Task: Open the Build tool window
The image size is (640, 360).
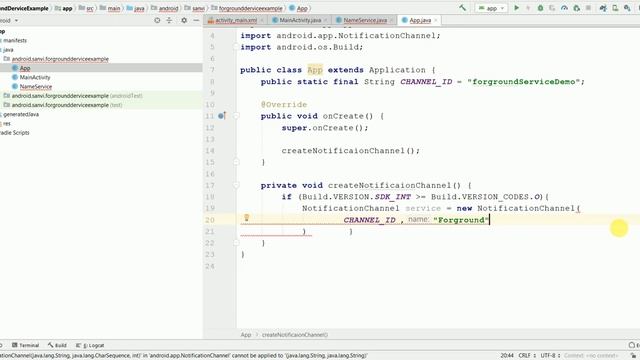Action: (x=57, y=345)
